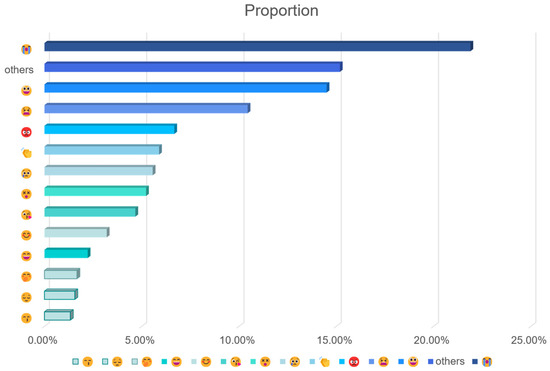Select the others label on the vertical axis
Image resolution: width=550 pixels, height=371 pixels.
coord(19,70)
